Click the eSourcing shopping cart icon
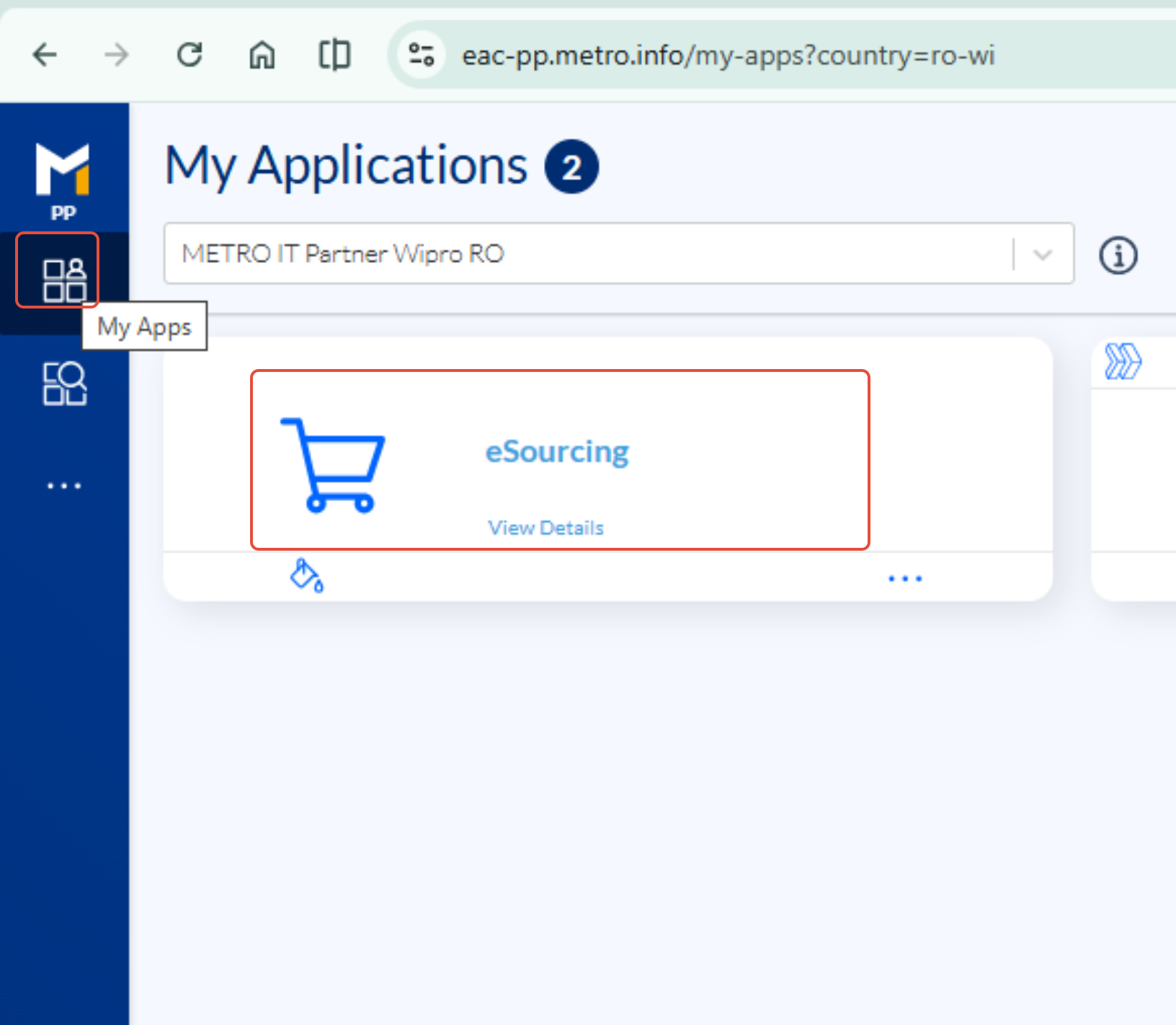 click(x=332, y=465)
